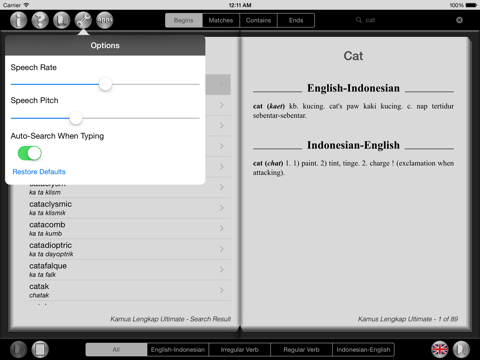Open the catak entry

click(x=130, y=290)
